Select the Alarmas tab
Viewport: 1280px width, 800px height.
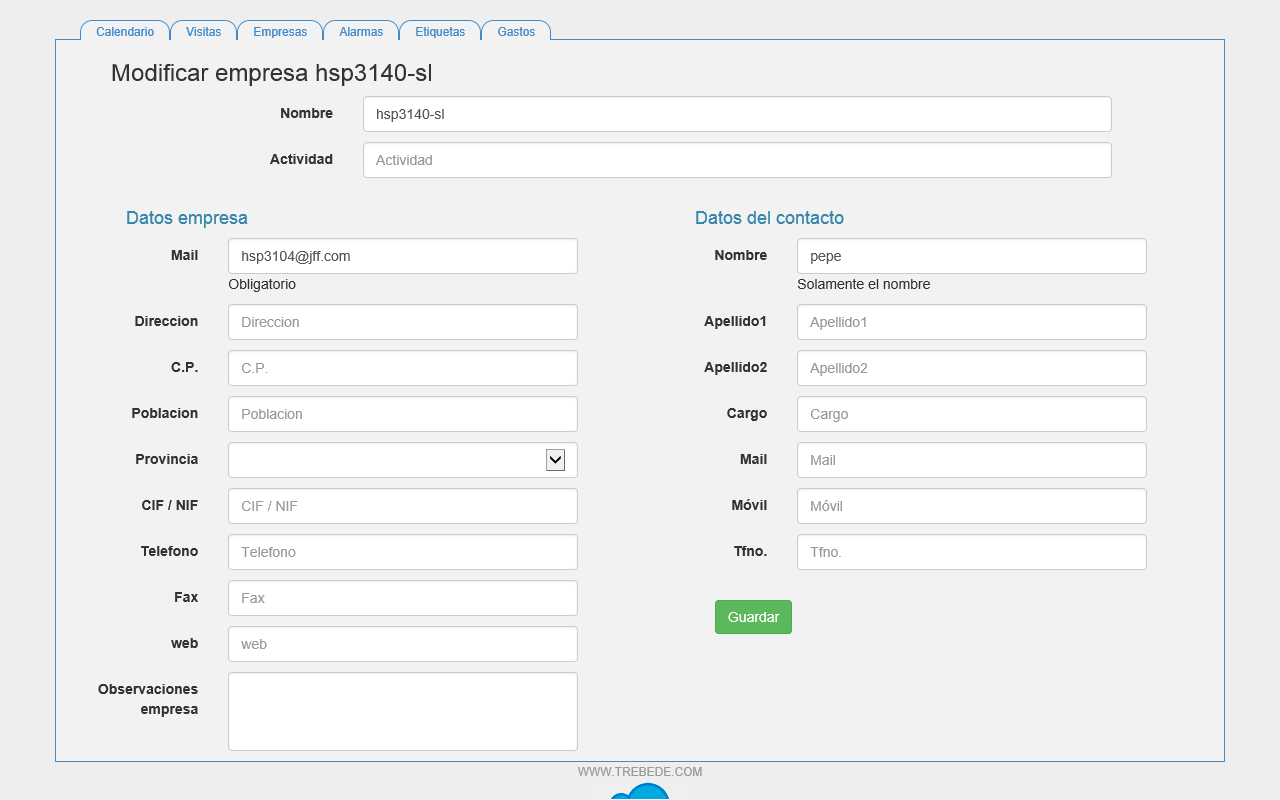(x=361, y=31)
